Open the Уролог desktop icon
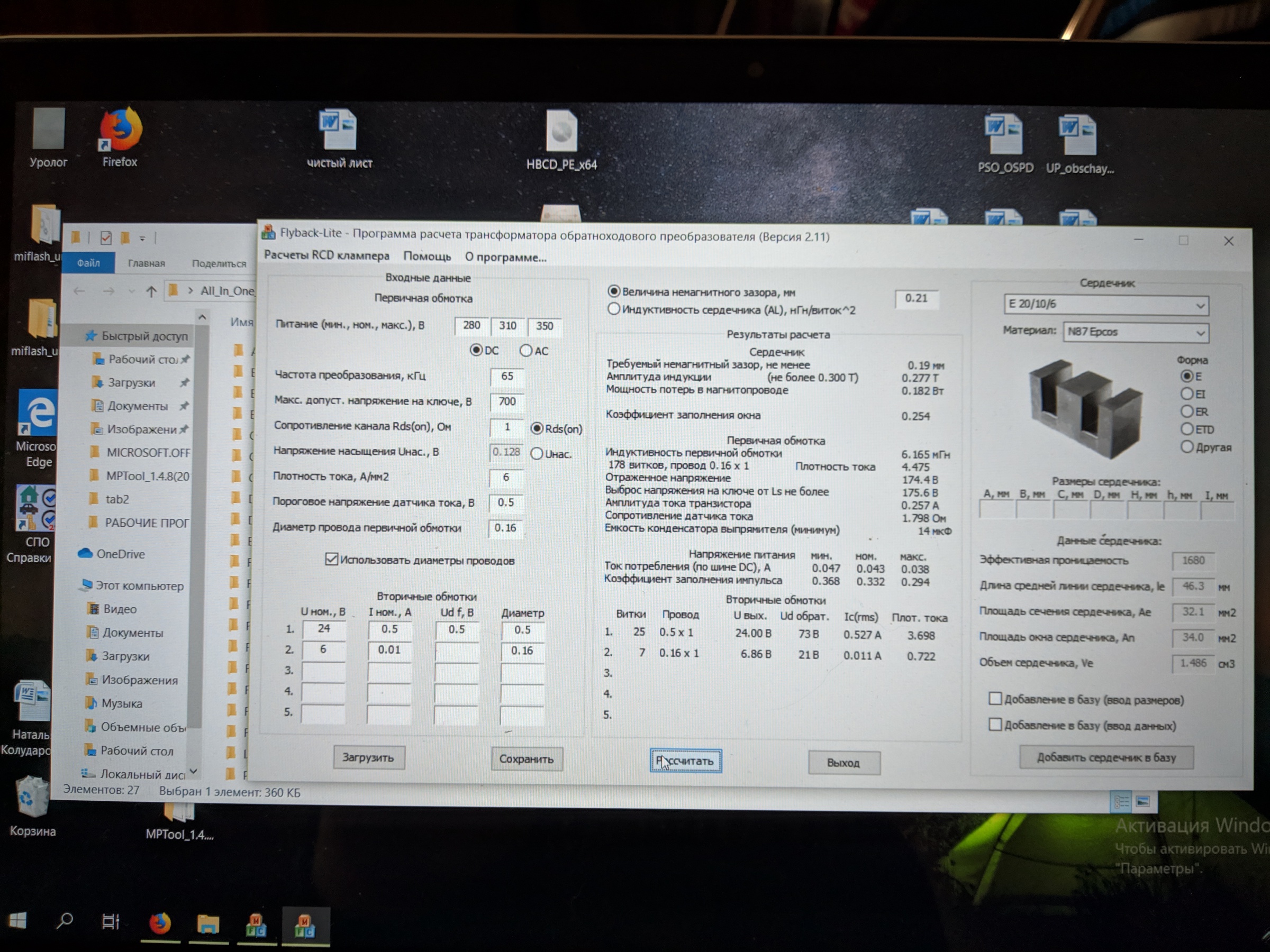 point(48,136)
